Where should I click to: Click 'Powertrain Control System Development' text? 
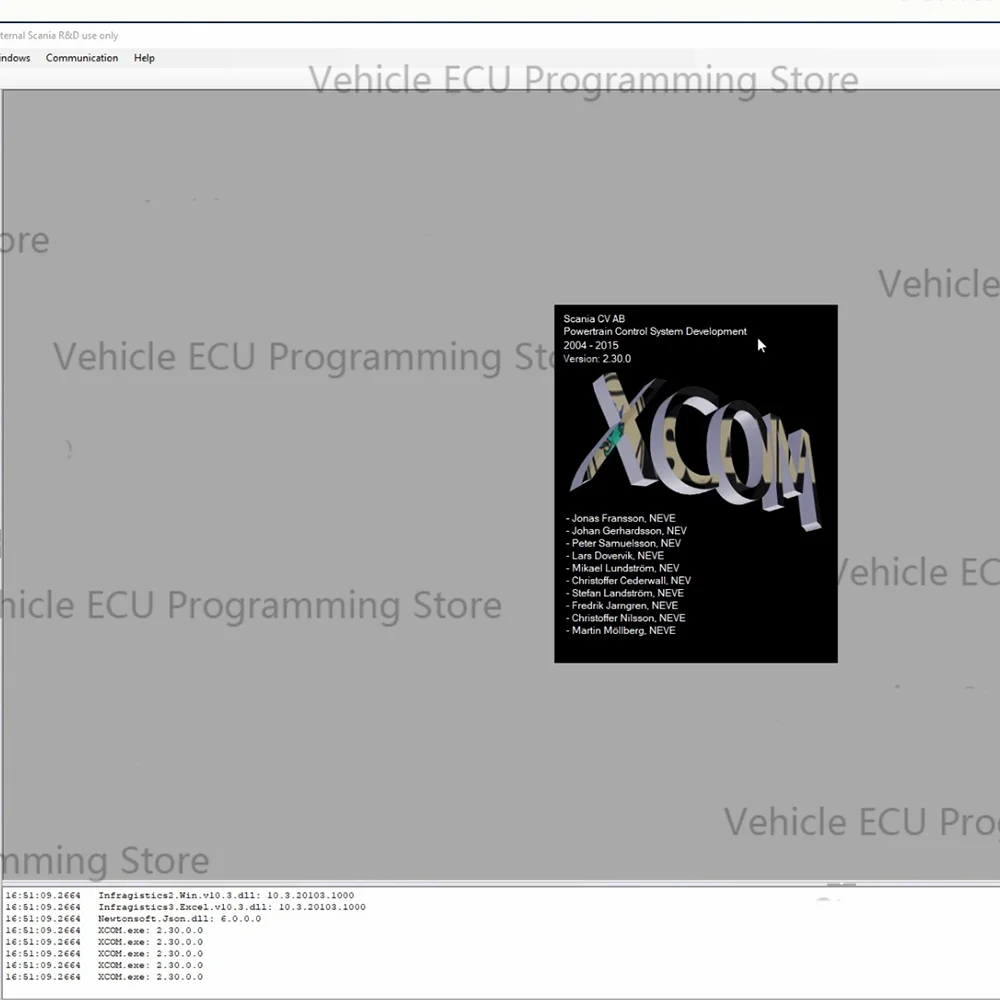pyautogui.click(x=654, y=332)
